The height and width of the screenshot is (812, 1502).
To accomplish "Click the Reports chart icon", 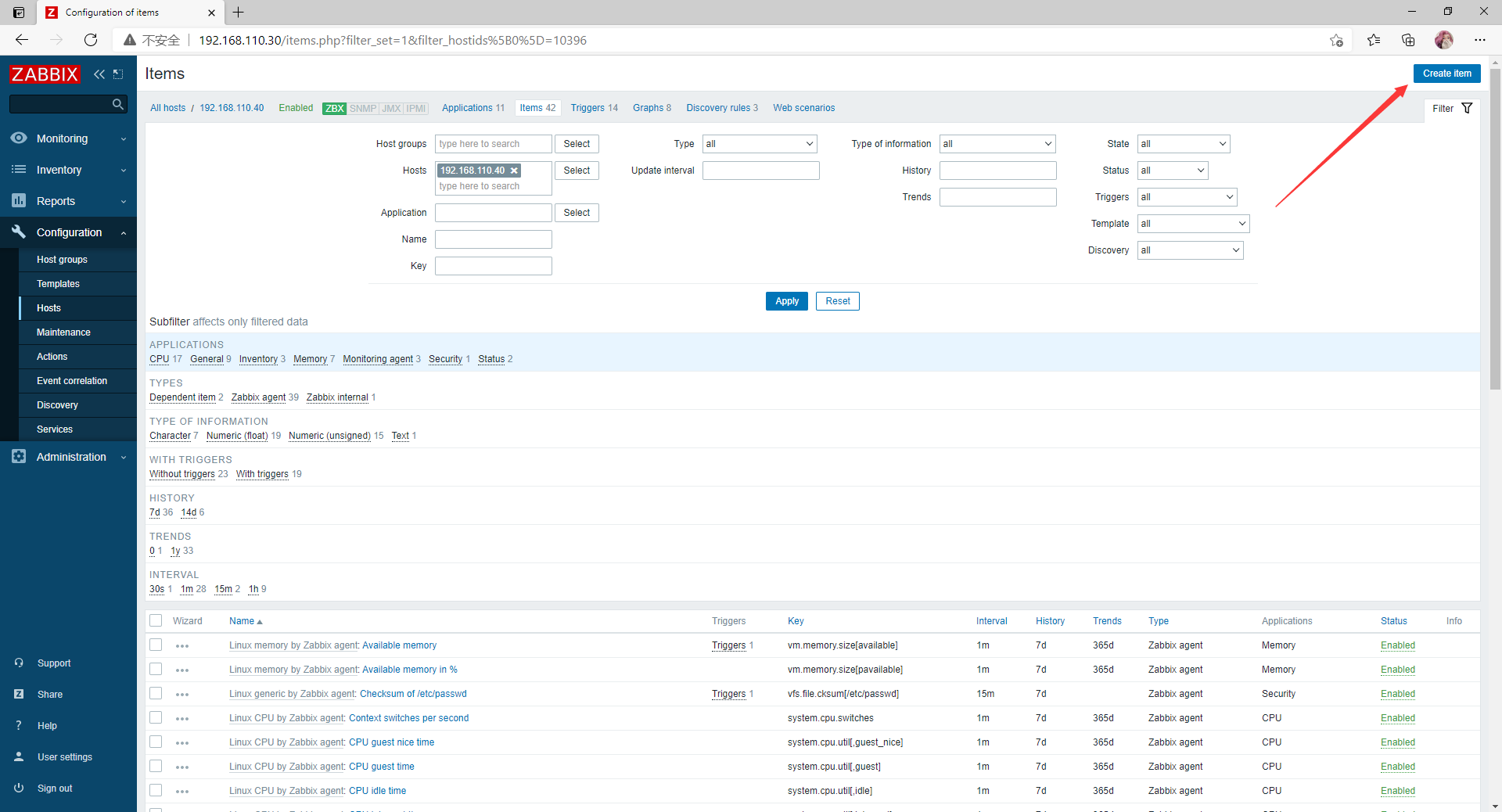I will (19, 200).
